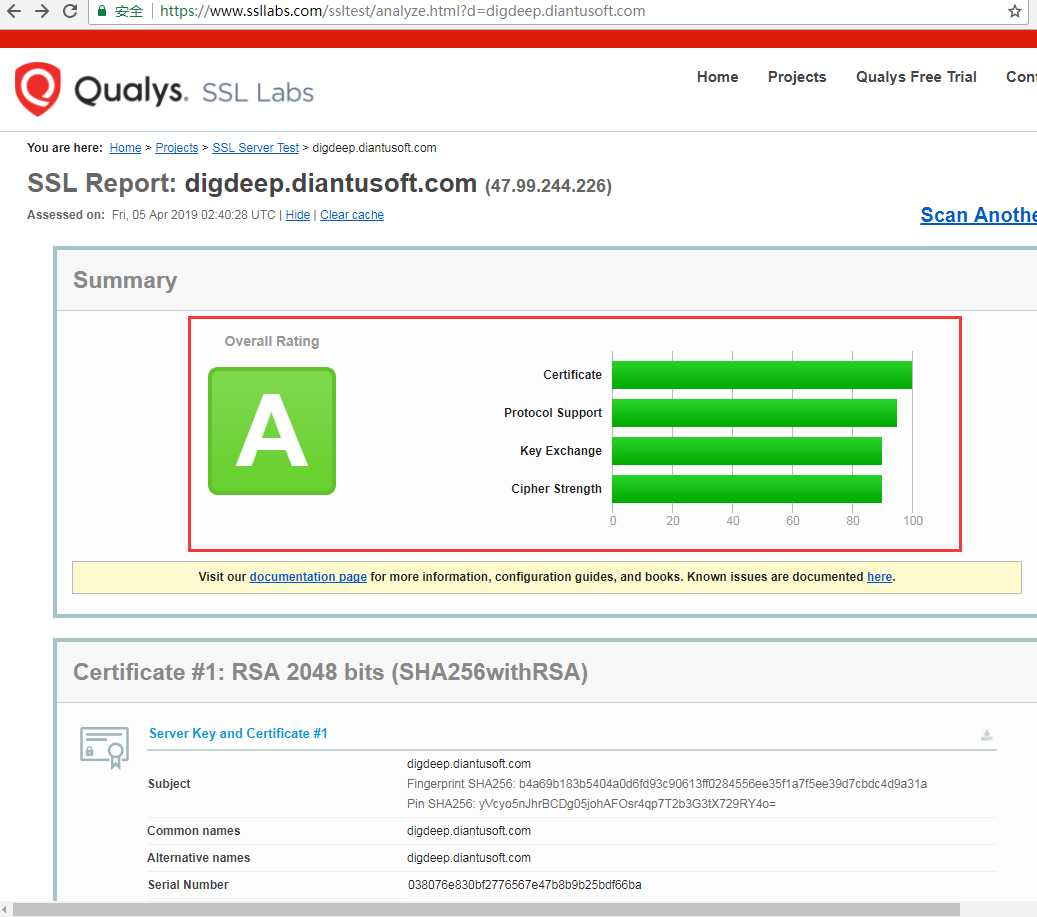Click the Server Key and Certificate #1 heading

(x=238, y=733)
